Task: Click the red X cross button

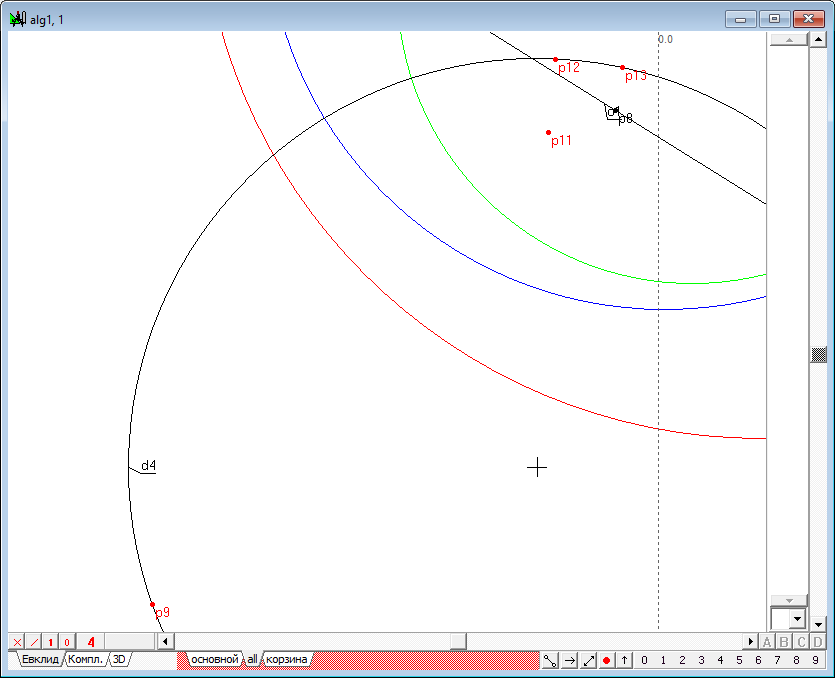Action: pos(17,642)
